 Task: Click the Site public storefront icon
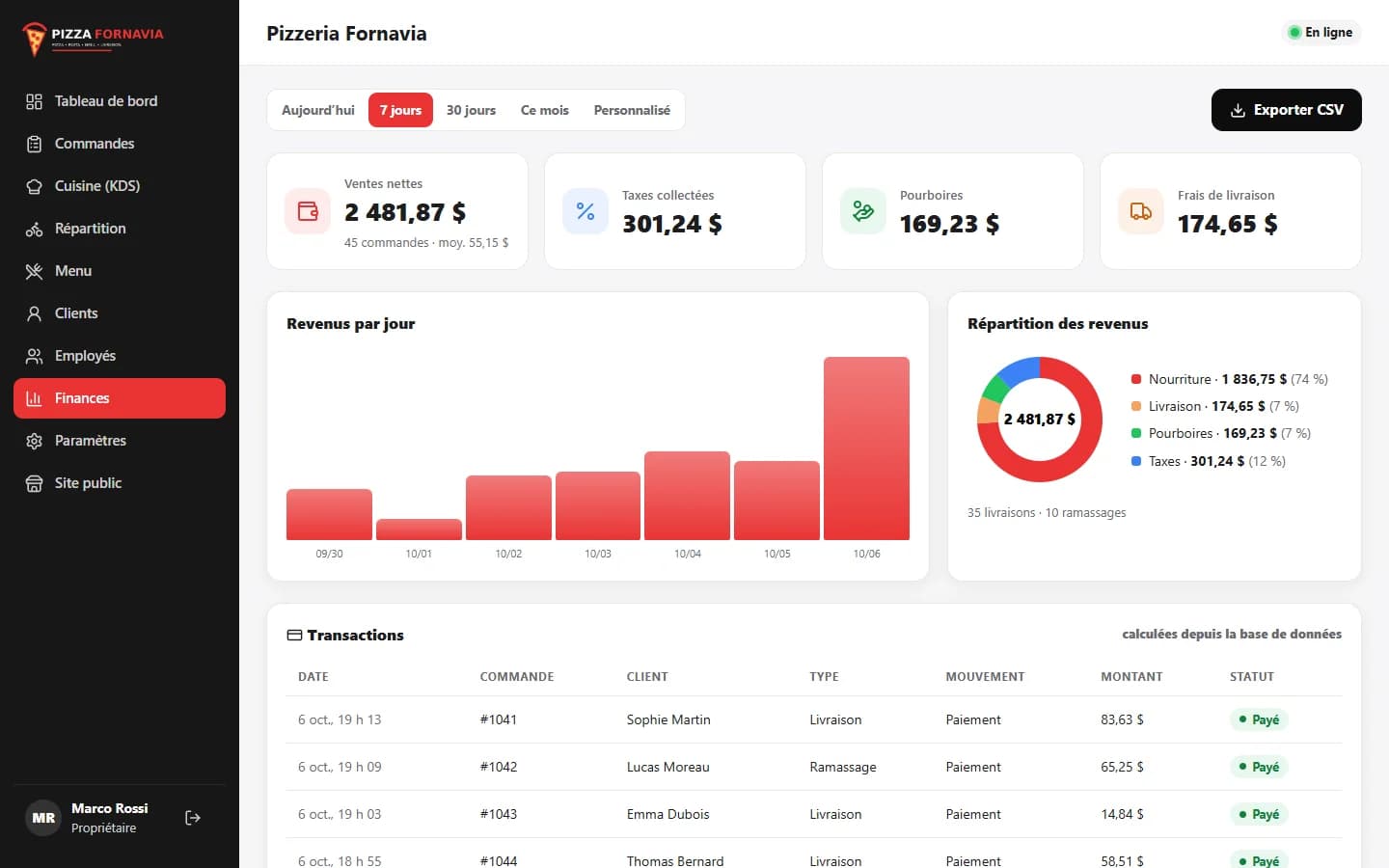[34, 483]
